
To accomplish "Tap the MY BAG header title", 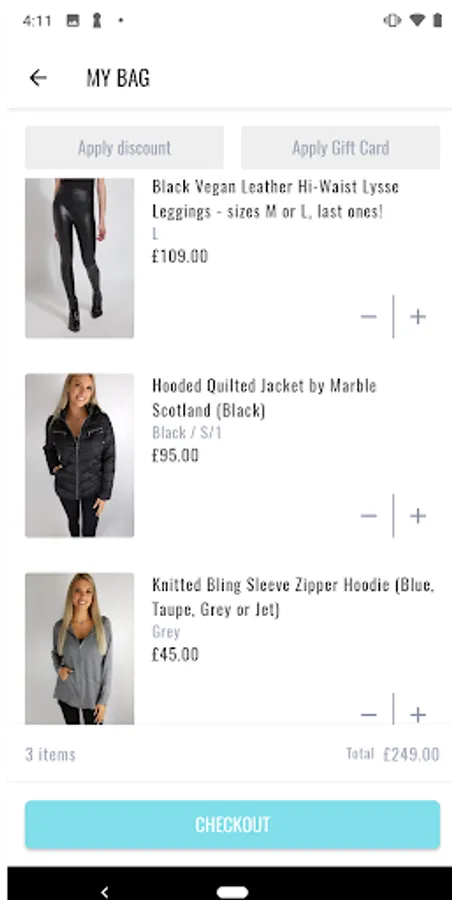I will (118, 77).
